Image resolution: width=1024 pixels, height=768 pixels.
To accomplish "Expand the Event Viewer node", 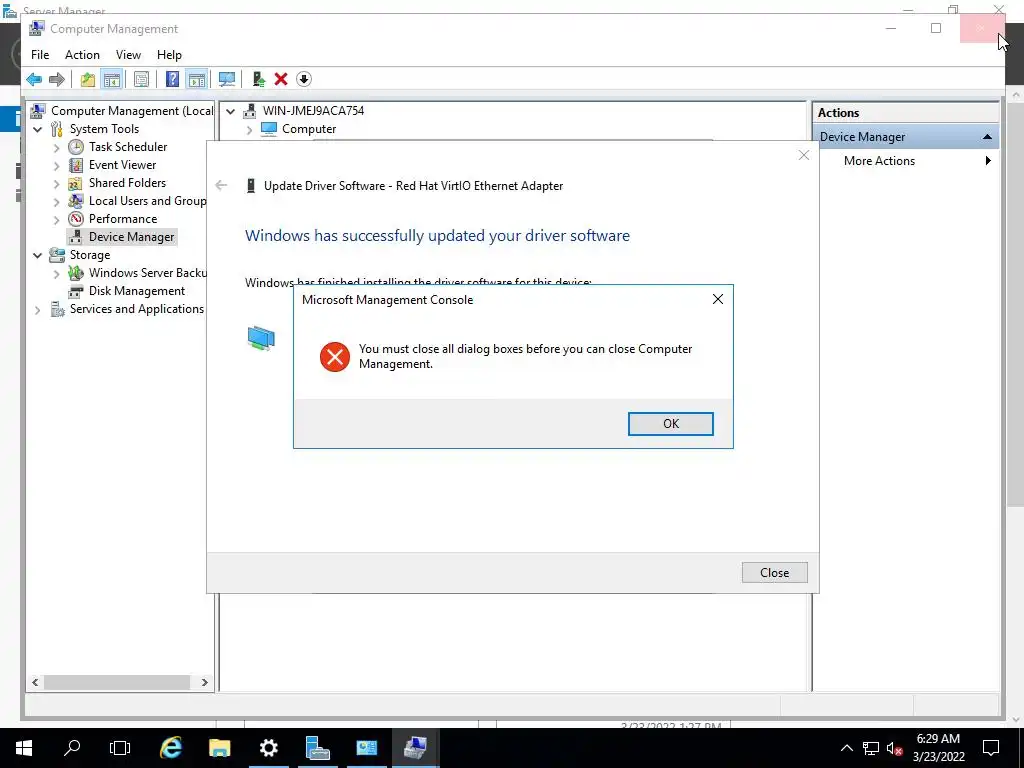I will [x=57, y=165].
